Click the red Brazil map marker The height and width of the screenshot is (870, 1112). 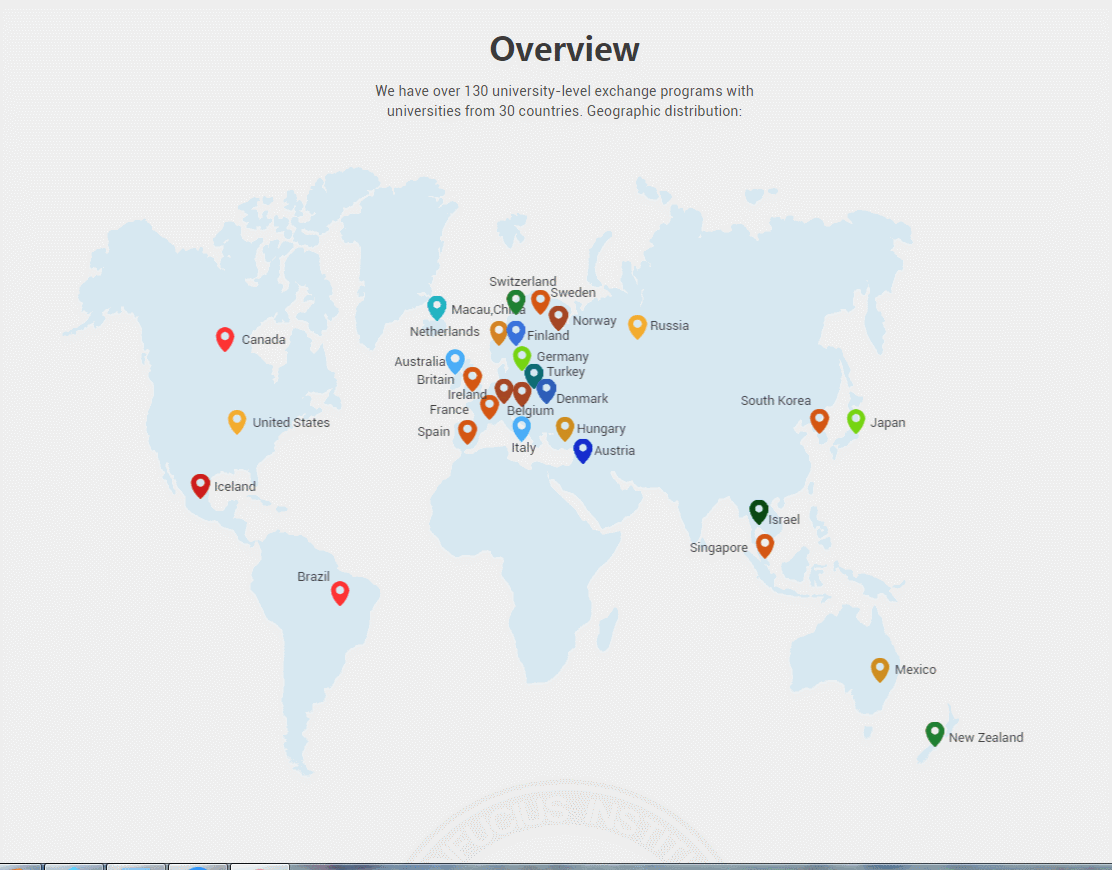[x=340, y=592]
